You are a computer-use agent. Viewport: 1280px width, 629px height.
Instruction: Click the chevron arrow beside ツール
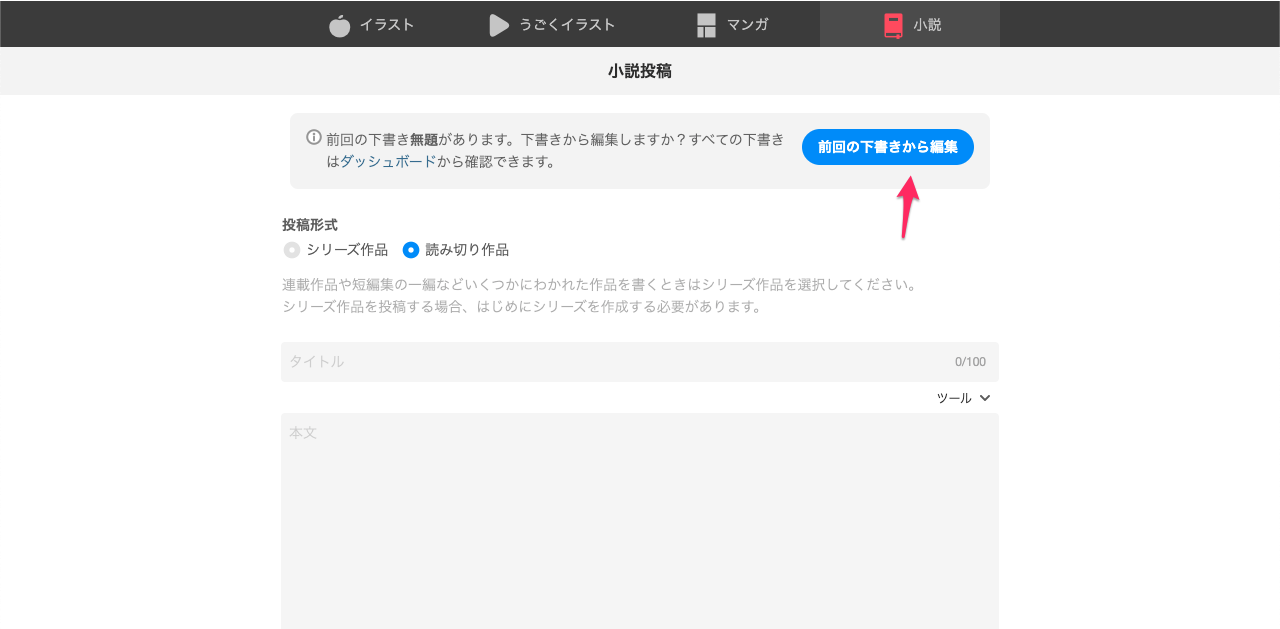[x=985, y=398]
